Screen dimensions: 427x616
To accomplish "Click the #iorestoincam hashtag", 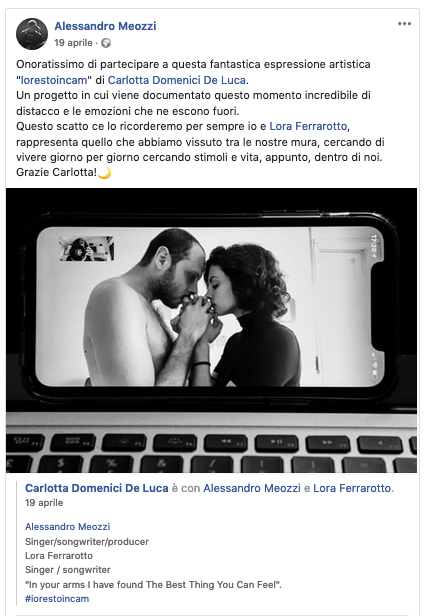I will pos(57,599).
